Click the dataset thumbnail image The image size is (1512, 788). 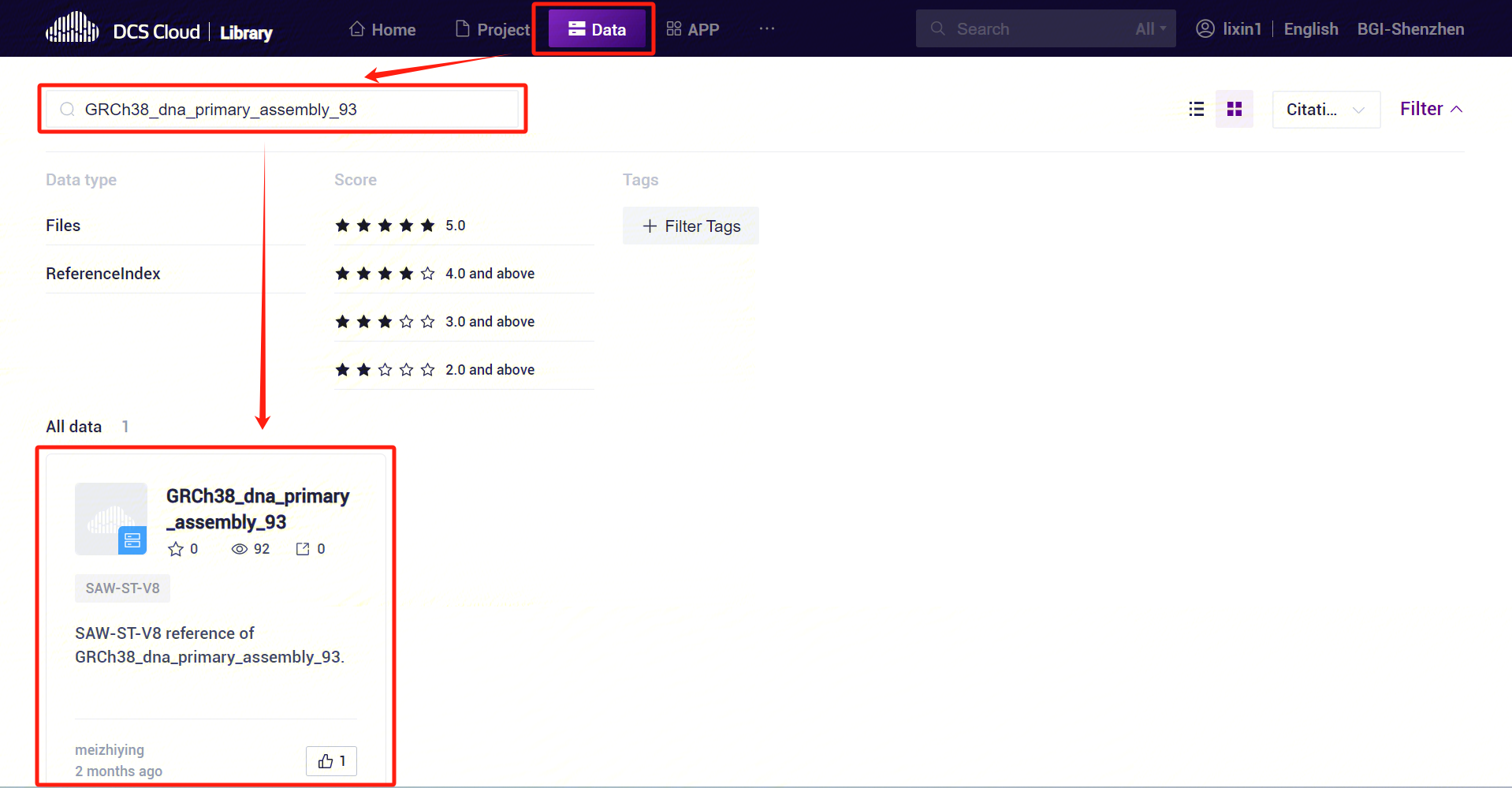pyautogui.click(x=111, y=519)
